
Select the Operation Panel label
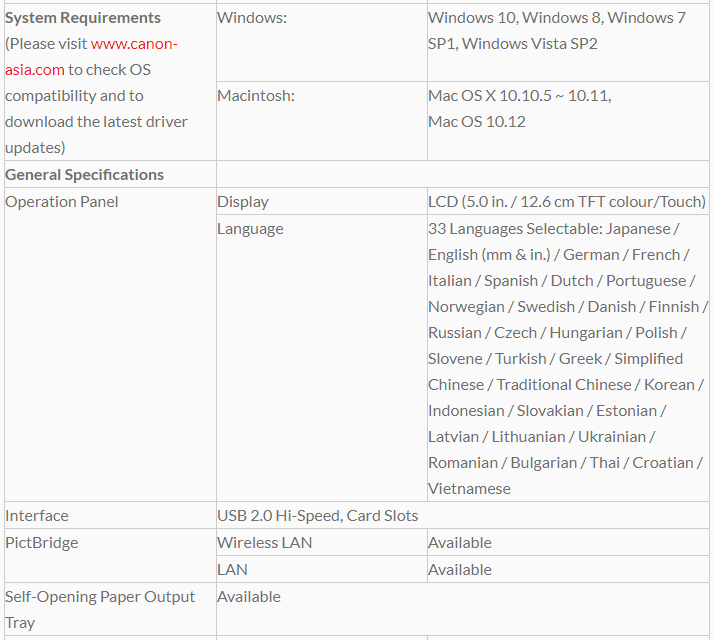62,202
